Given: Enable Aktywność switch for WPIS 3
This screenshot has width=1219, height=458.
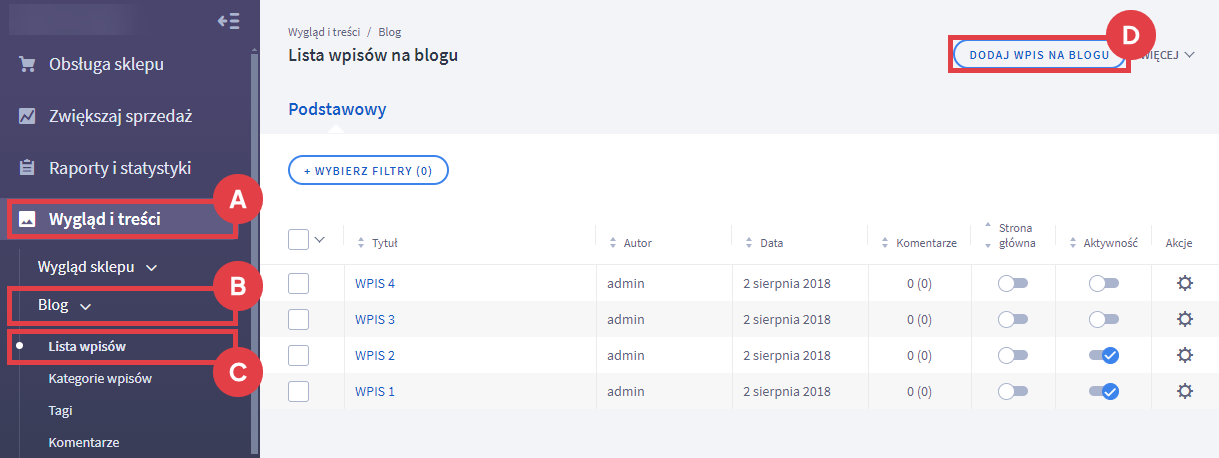Looking at the screenshot, I should (x=1104, y=320).
